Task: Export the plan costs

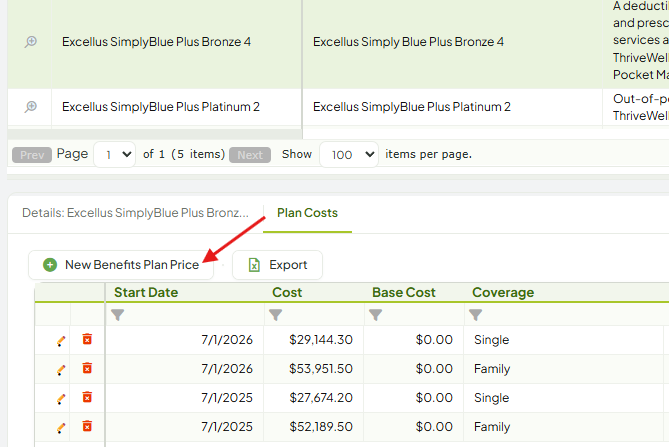Action: point(277,265)
